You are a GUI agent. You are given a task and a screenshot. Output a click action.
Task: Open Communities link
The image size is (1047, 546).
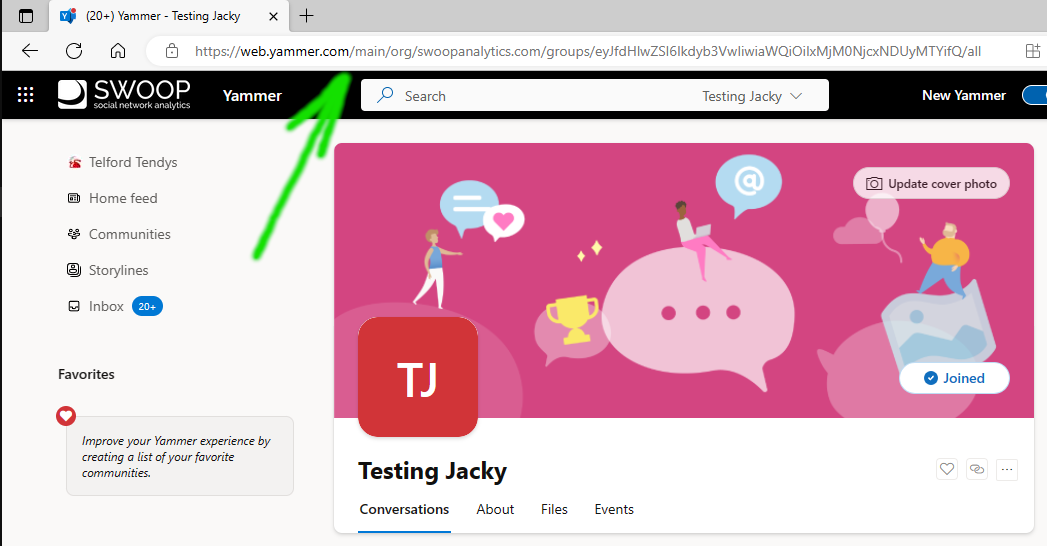coord(130,234)
